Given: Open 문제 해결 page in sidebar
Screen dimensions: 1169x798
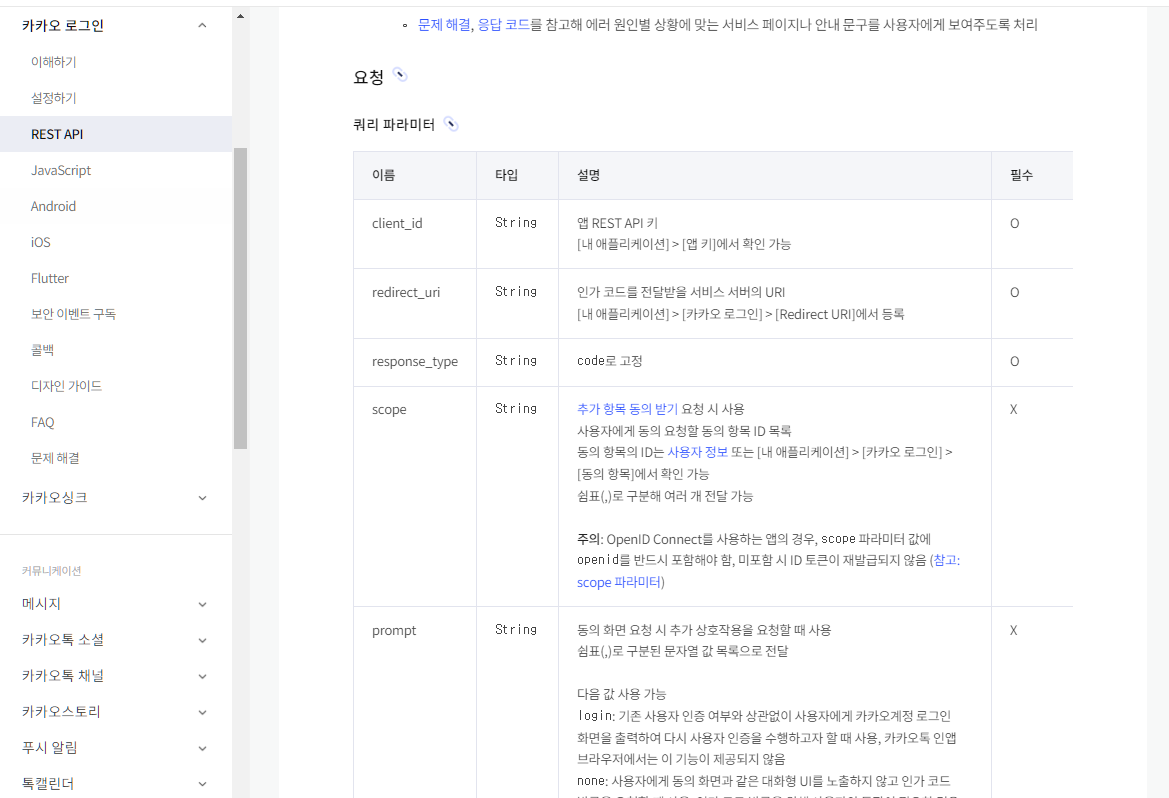Looking at the screenshot, I should (55, 458).
